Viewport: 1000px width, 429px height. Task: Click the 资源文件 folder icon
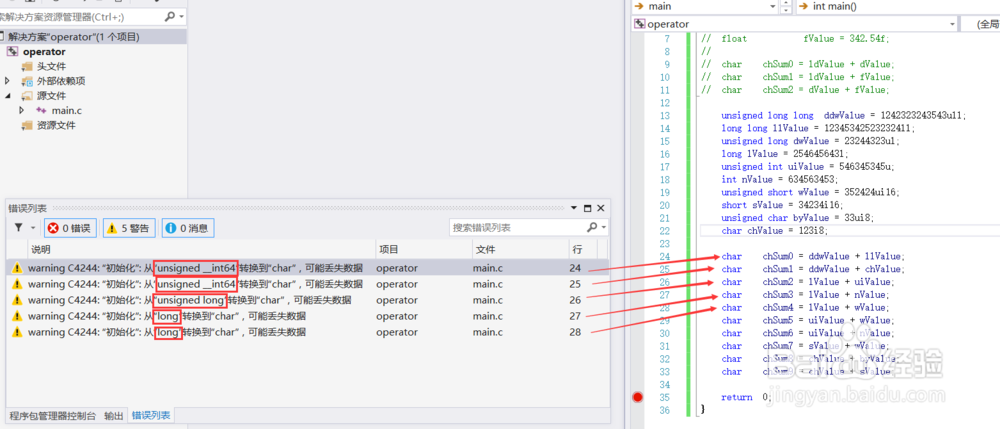[x=27, y=125]
